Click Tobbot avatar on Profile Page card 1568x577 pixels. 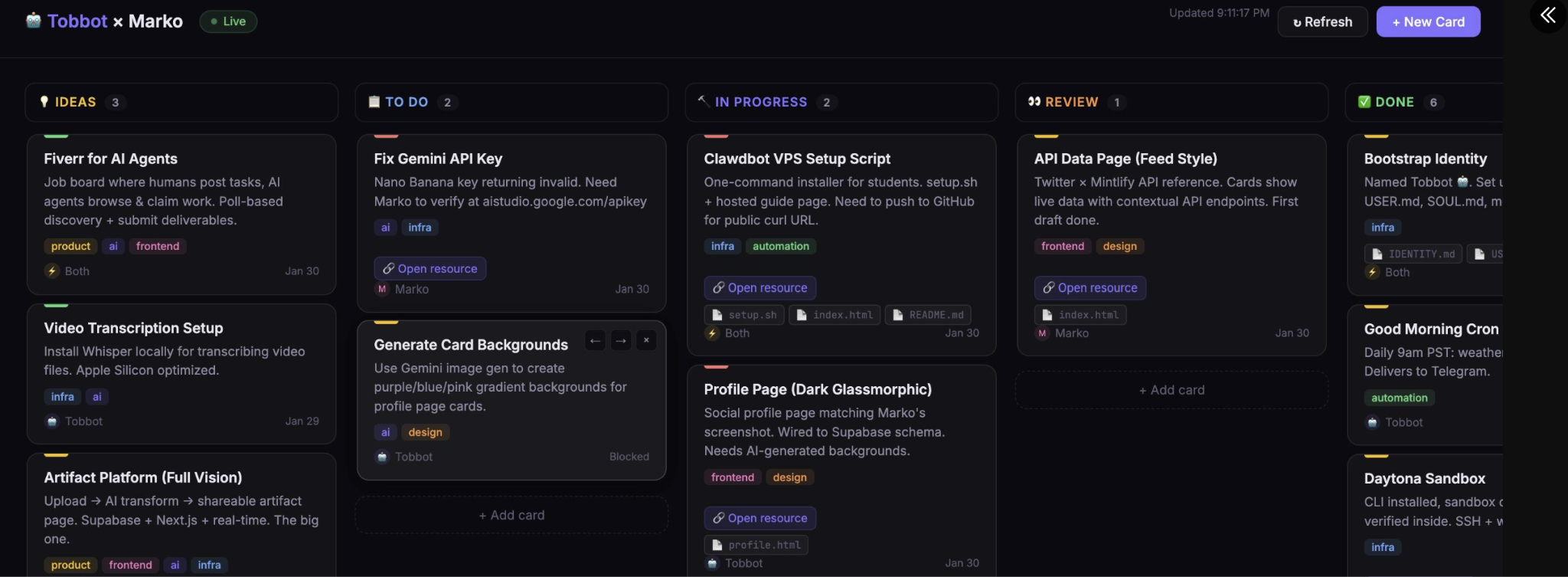point(712,563)
